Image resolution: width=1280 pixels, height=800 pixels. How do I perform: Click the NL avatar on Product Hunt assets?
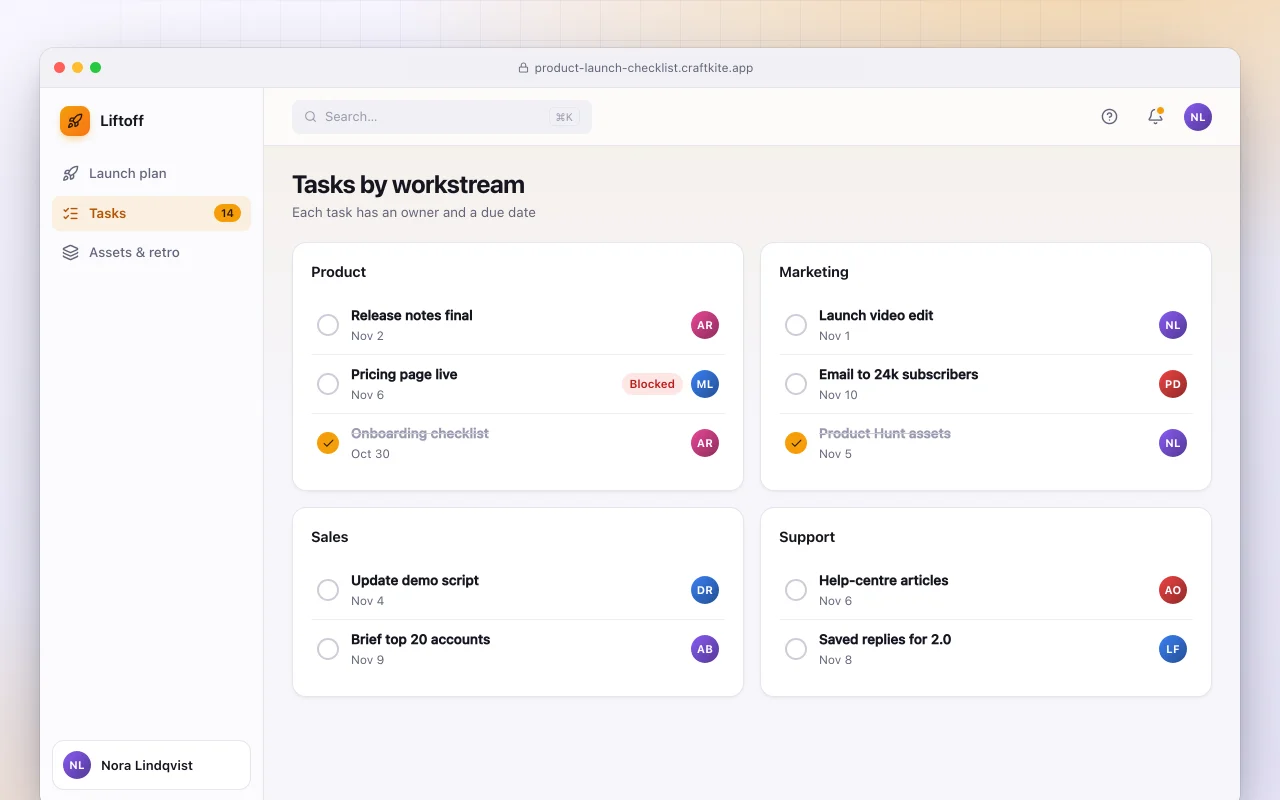coord(1173,443)
